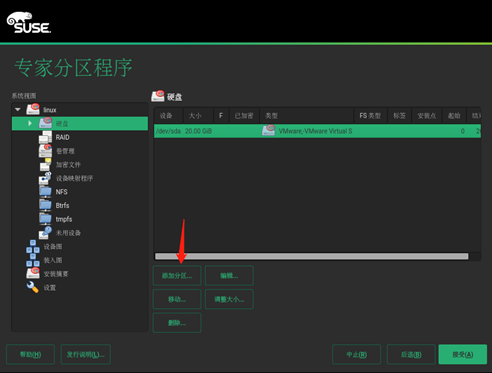
Task: Click the 删除... button
Action: point(177,323)
